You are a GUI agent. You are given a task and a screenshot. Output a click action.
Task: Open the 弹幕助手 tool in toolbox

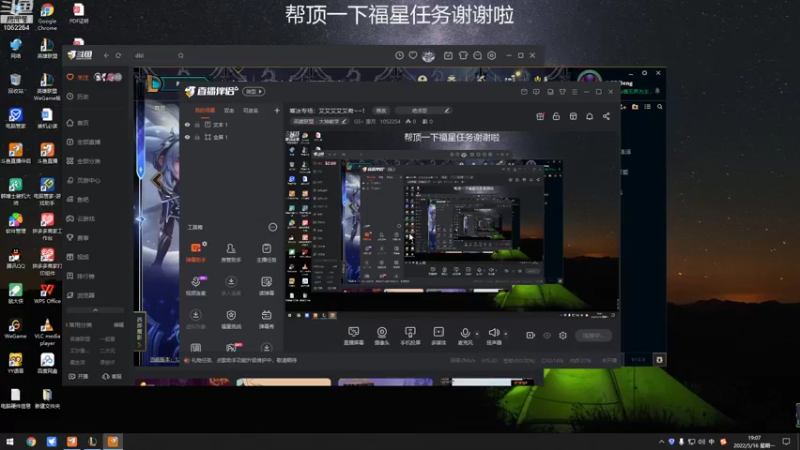[x=195, y=253]
